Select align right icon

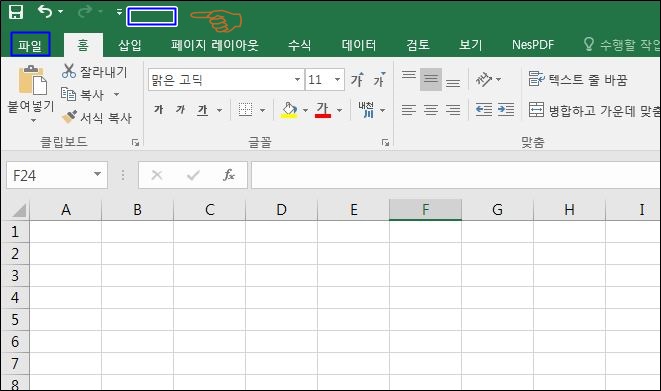pos(453,110)
